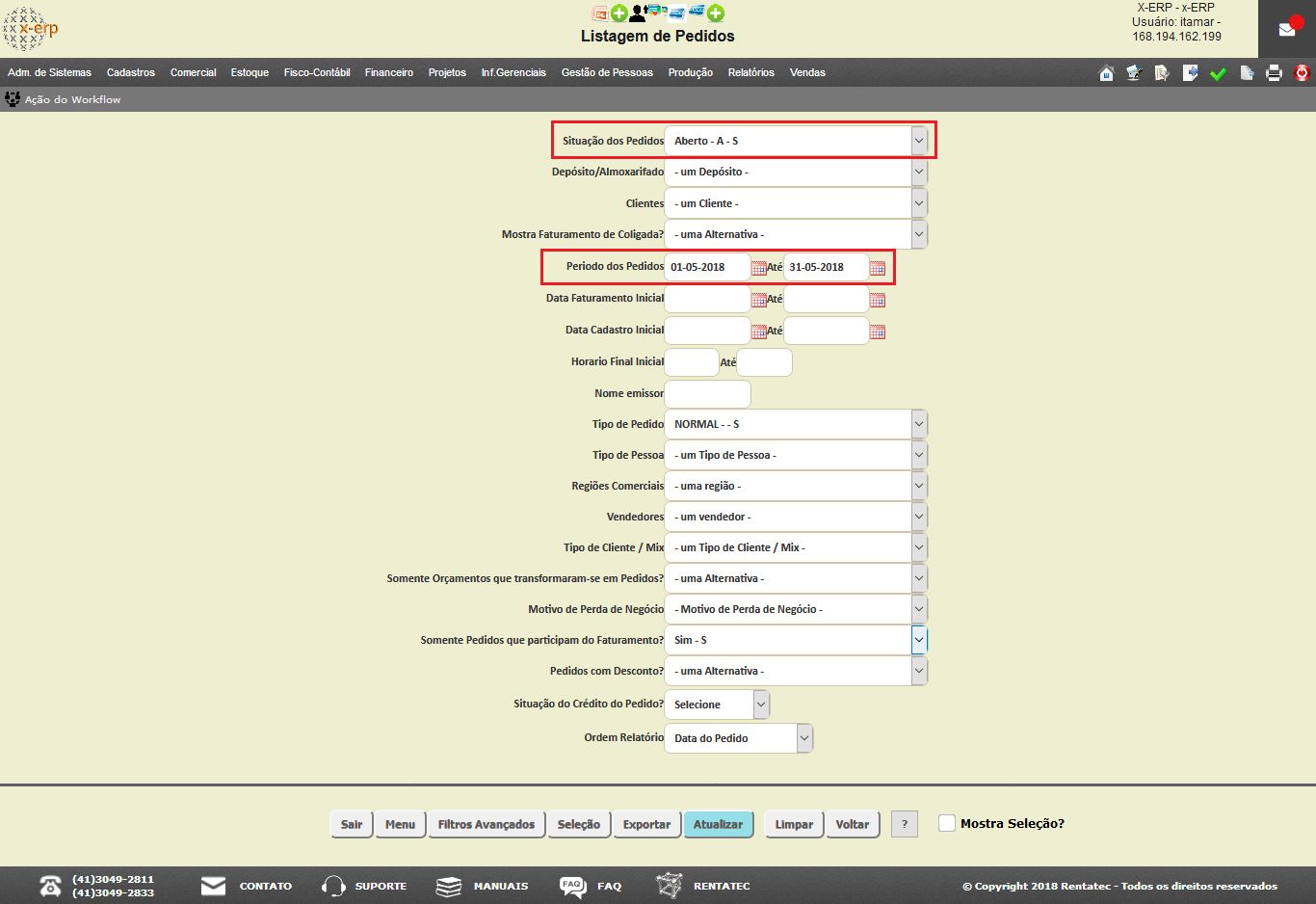1316x904 pixels.
Task: Open calendar for Data Cadastro end date
Action: pyautogui.click(x=877, y=332)
